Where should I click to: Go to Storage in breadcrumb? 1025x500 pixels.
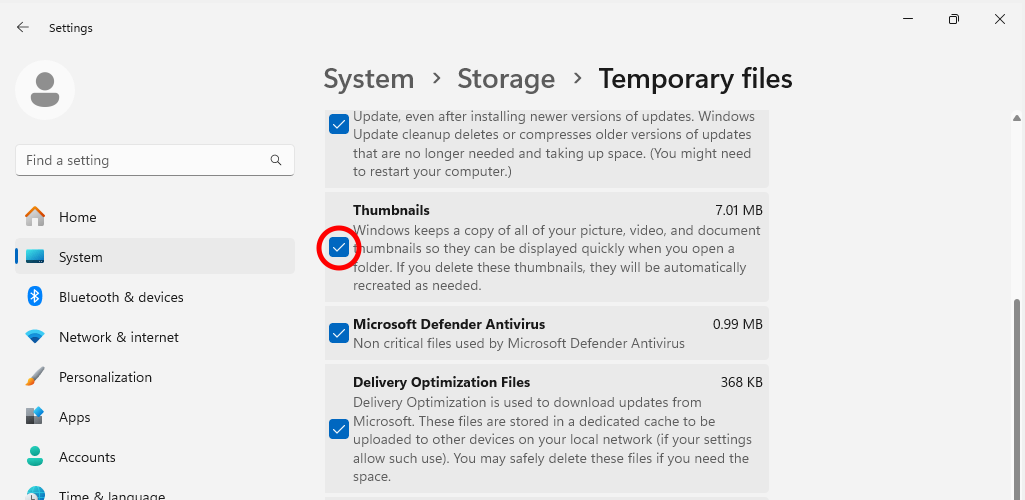click(506, 79)
